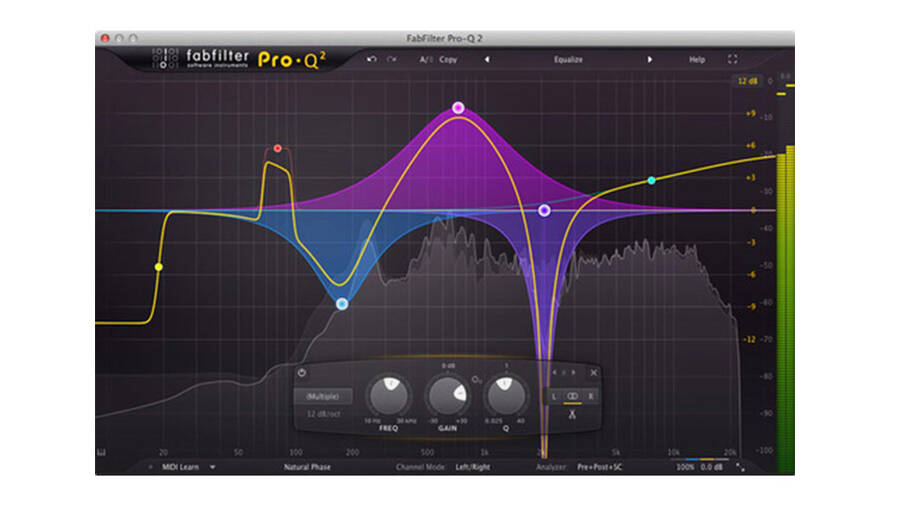Select the pink bell peak EQ node
Screen dimensions: 900x511
[x=457, y=107]
